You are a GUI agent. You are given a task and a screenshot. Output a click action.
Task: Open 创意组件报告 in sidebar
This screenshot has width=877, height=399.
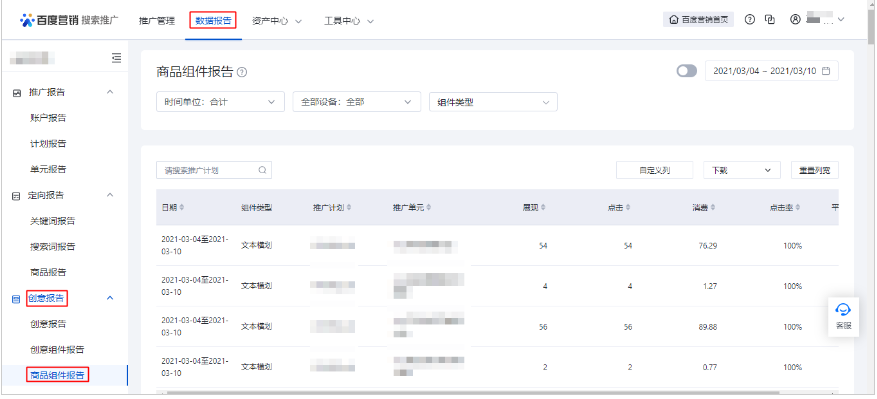click(x=57, y=350)
